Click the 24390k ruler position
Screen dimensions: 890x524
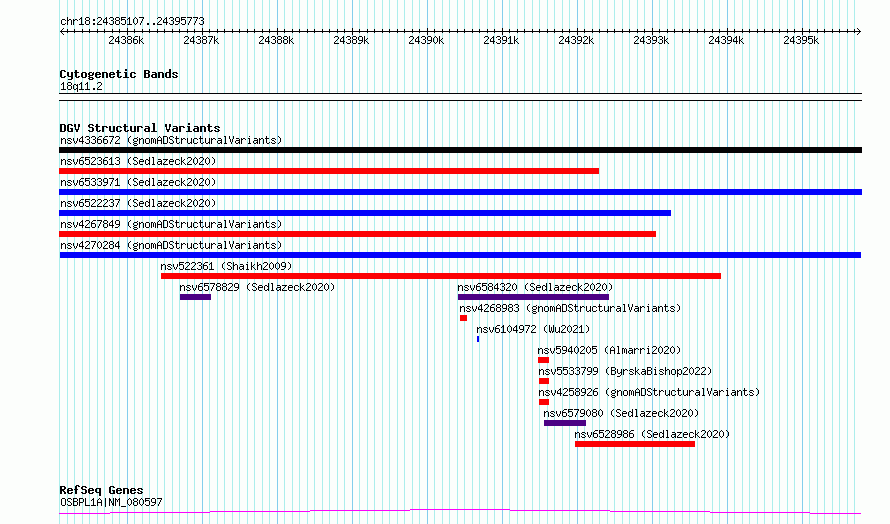[x=426, y=40]
